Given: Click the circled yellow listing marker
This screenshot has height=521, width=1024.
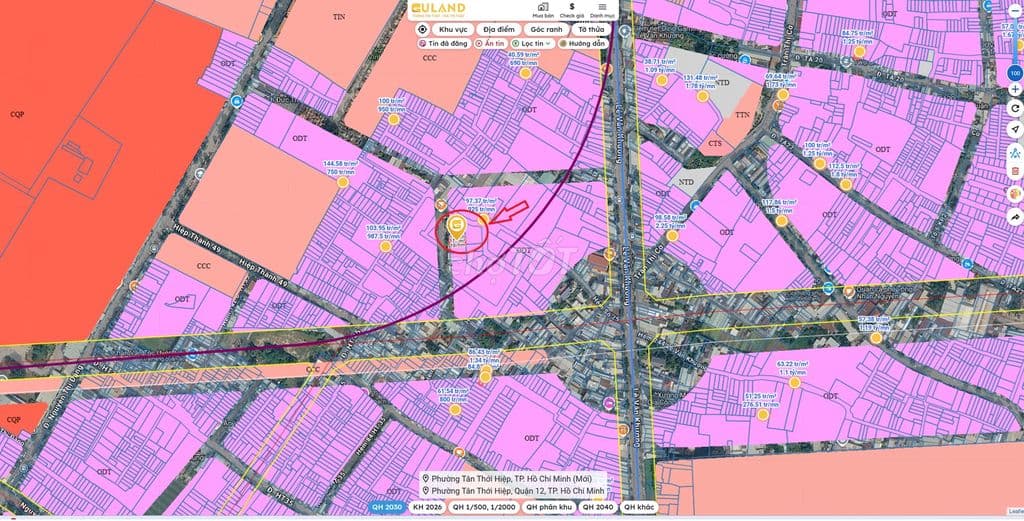Looking at the screenshot, I should (458, 226).
